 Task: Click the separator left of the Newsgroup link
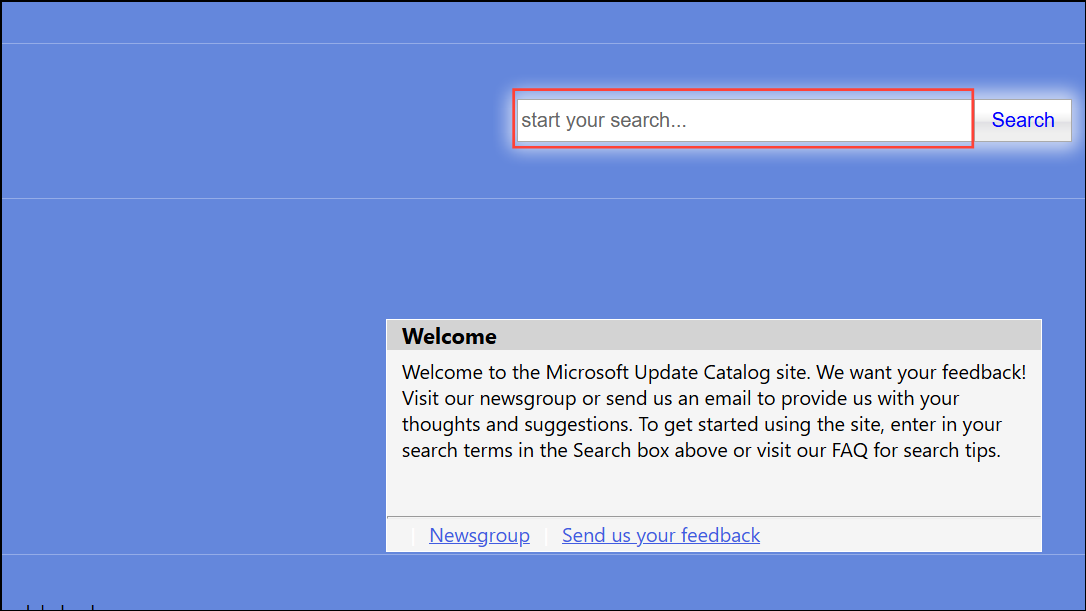coord(413,536)
